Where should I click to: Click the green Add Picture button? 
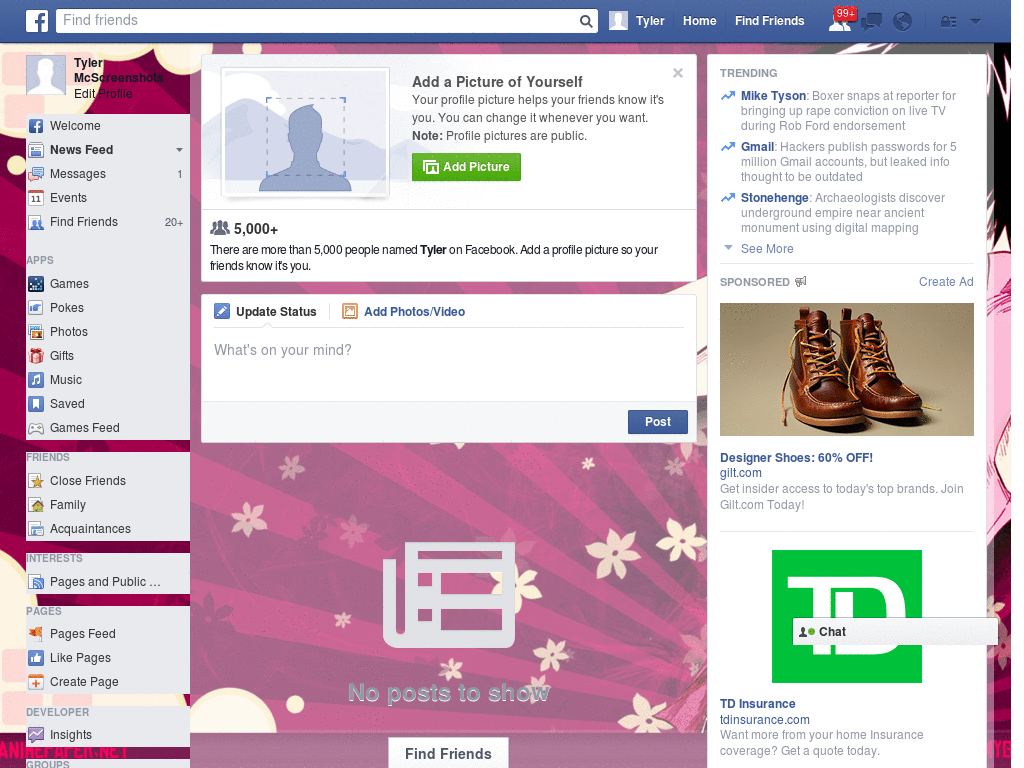coord(466,167)
